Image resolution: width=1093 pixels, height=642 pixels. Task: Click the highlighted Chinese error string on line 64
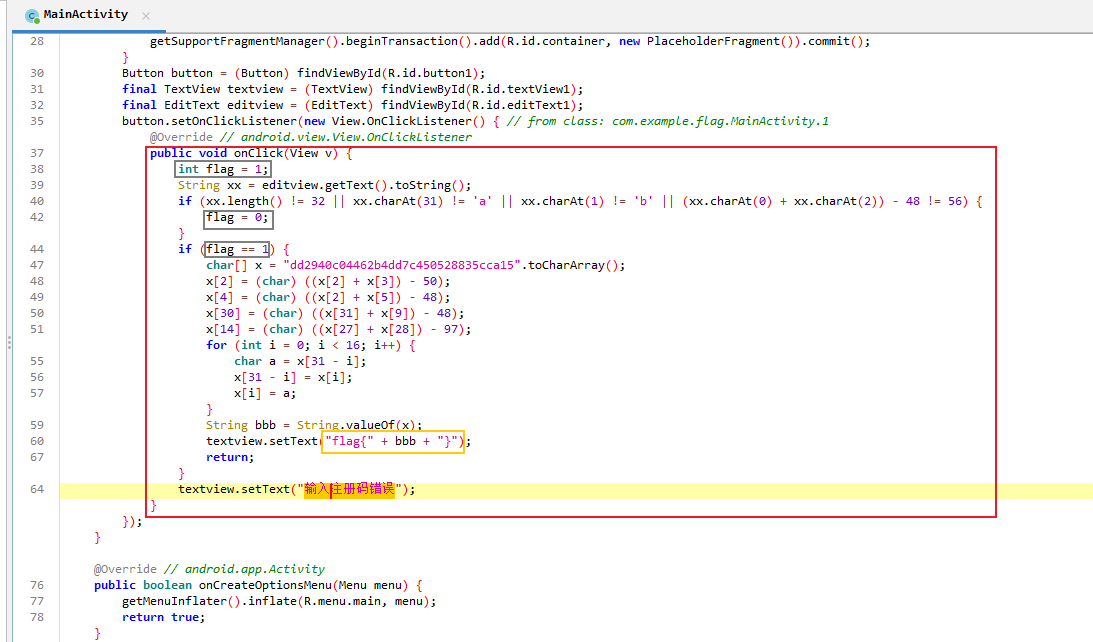coord(350,489)
